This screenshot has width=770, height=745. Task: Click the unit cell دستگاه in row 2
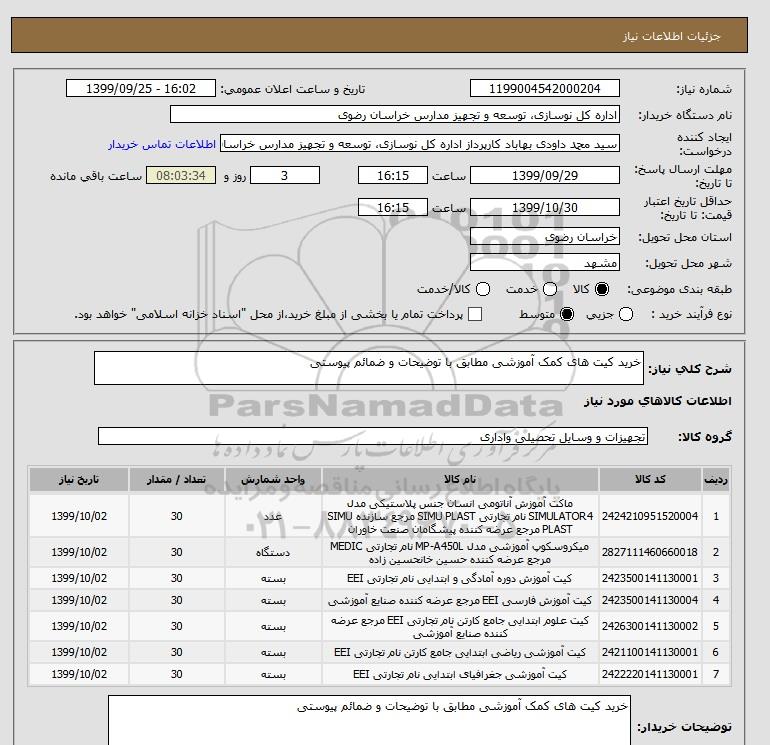tap(273, 552)
